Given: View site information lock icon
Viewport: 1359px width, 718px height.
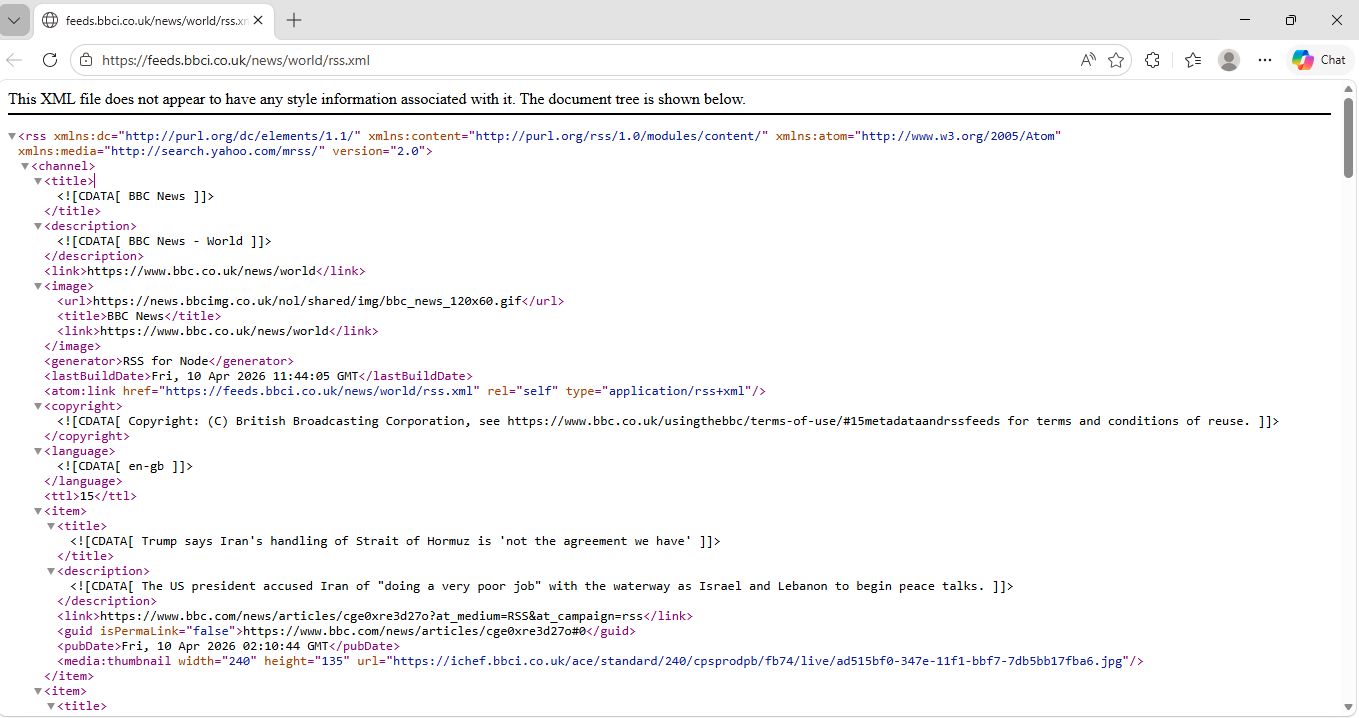Looking at the screenshot, I should [x=86, y=60].
